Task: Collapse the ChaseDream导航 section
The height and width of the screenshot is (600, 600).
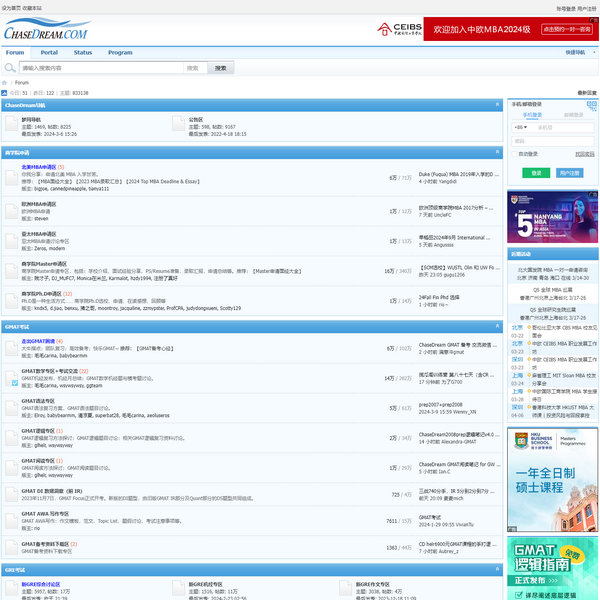Action: click(x=497, y=104)
